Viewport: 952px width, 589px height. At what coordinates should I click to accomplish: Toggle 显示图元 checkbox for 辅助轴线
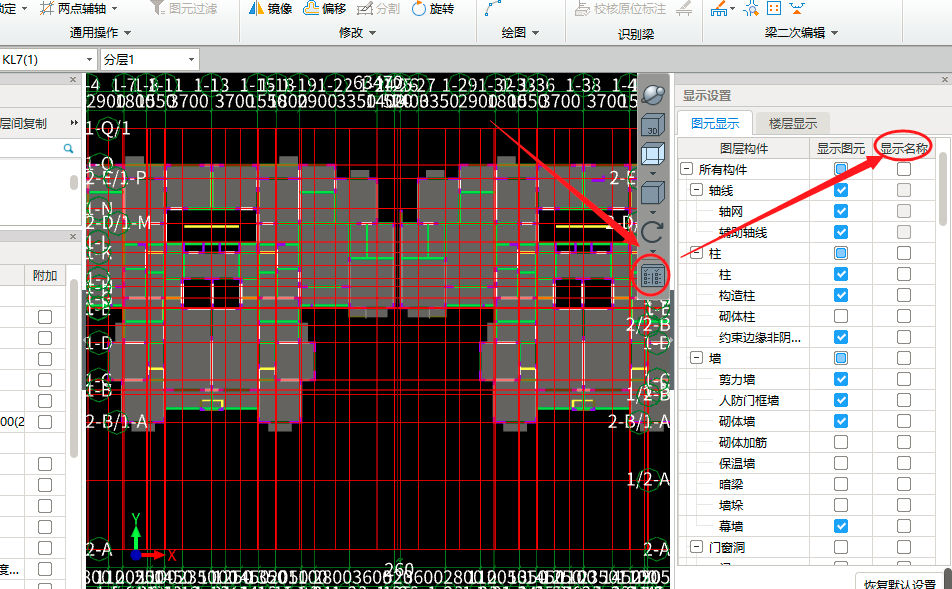point(841,232)
